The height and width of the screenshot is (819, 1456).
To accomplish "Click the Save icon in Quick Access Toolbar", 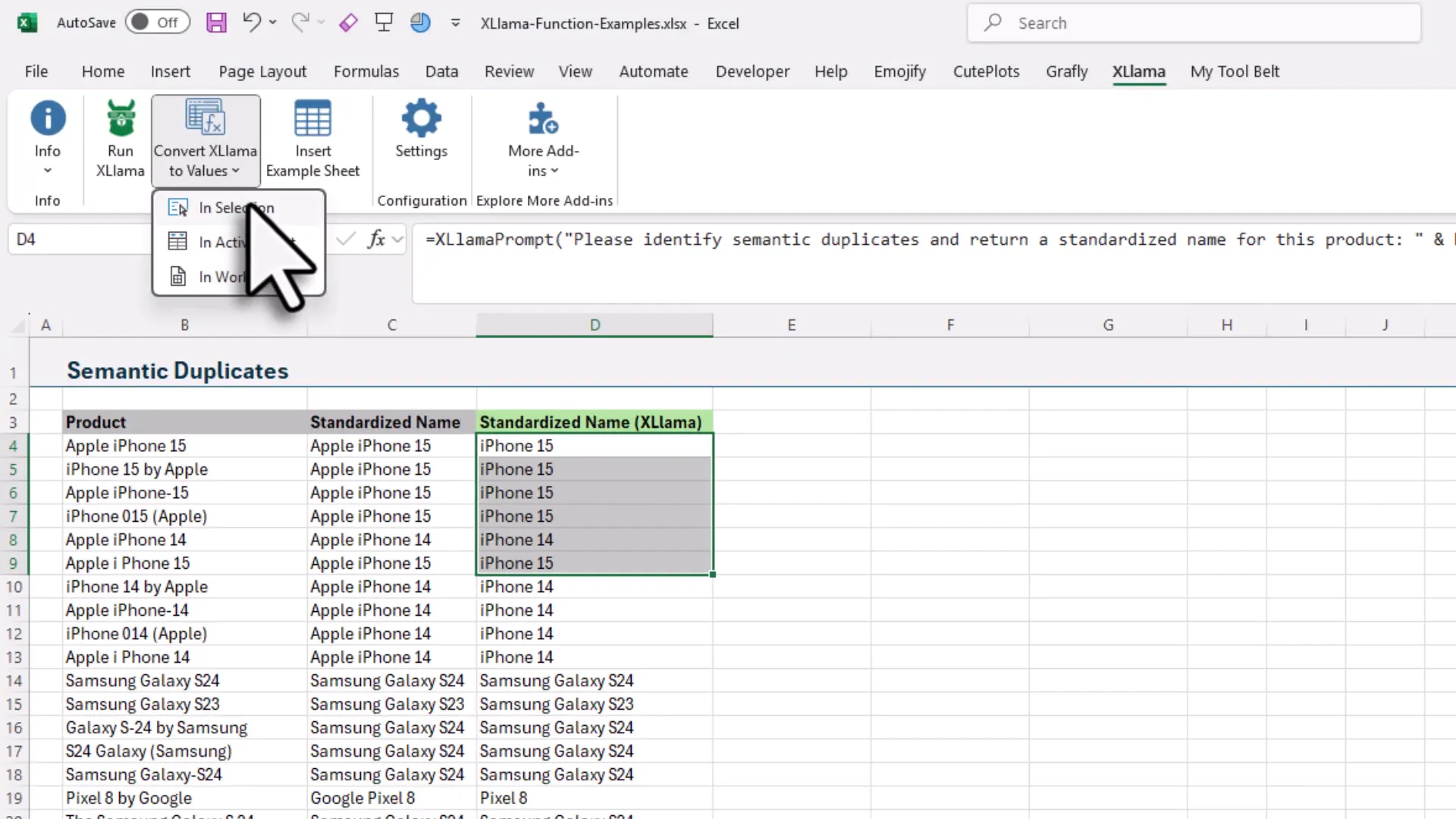I will [x=216, y=22].
